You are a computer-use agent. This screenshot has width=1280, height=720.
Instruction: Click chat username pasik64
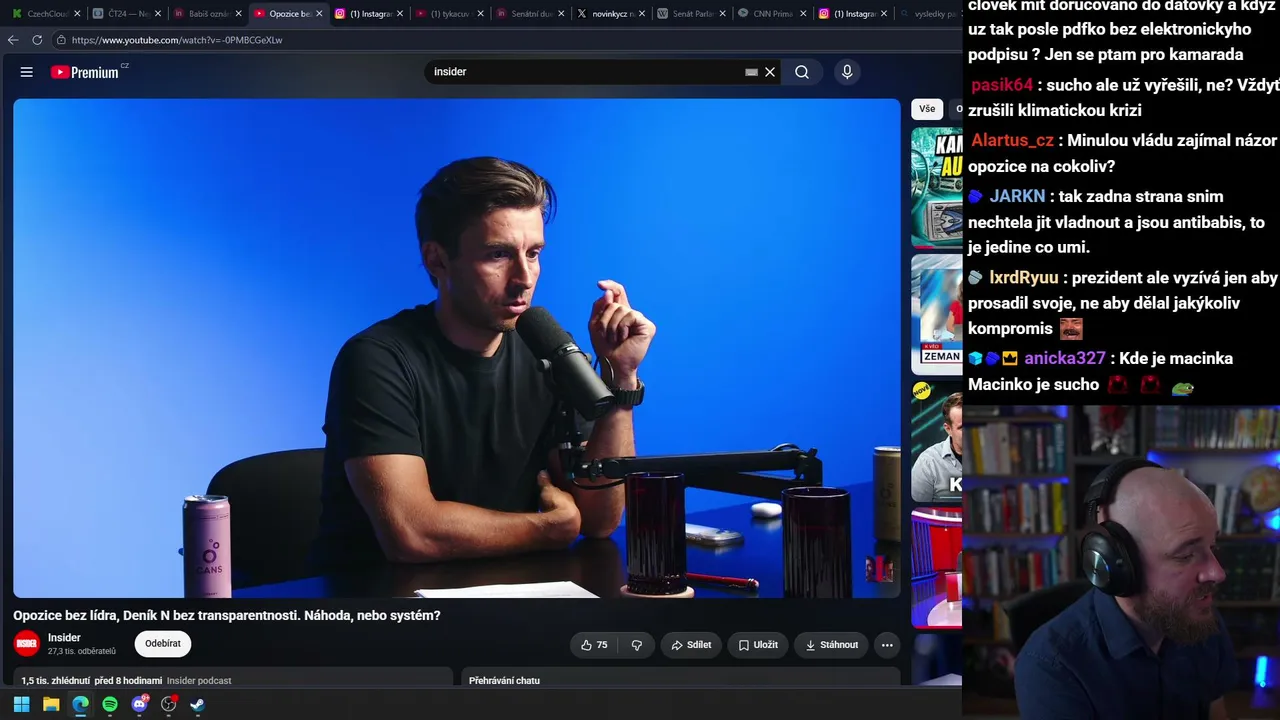coord(1002,85)
